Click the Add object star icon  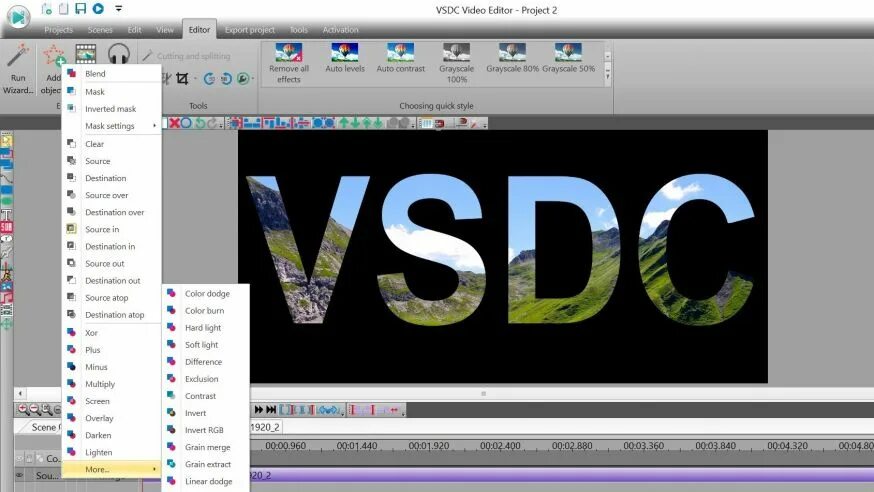pyautogui.click(x=54, y=56)
